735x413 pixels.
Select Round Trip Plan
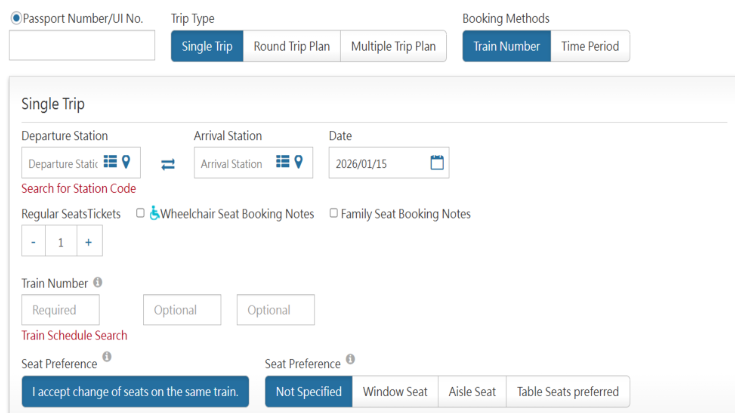pos(292,46)
